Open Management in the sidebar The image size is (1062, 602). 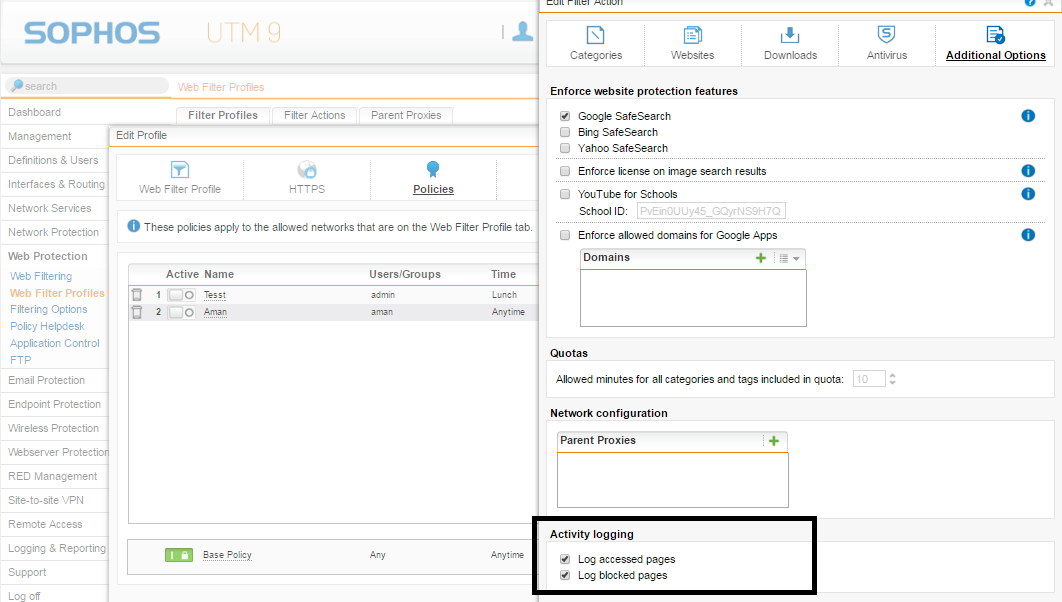pyautogui.click(x=39, y=136)
